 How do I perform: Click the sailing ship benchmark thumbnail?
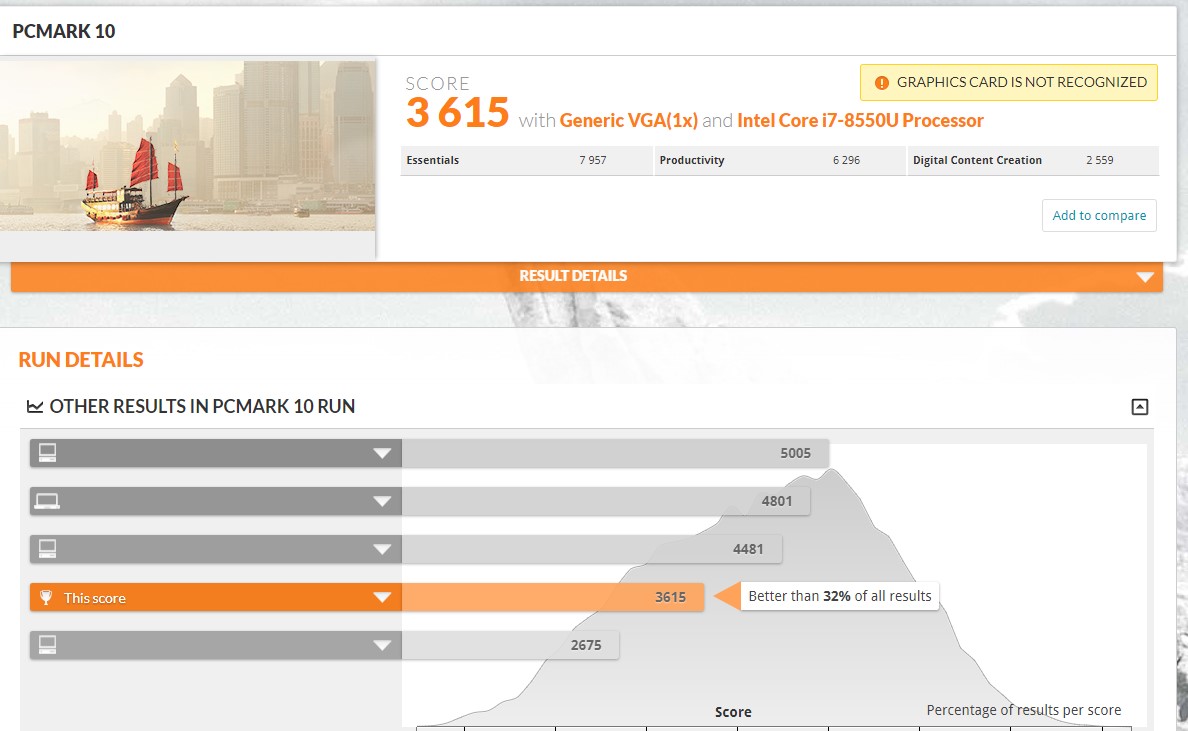187,146
